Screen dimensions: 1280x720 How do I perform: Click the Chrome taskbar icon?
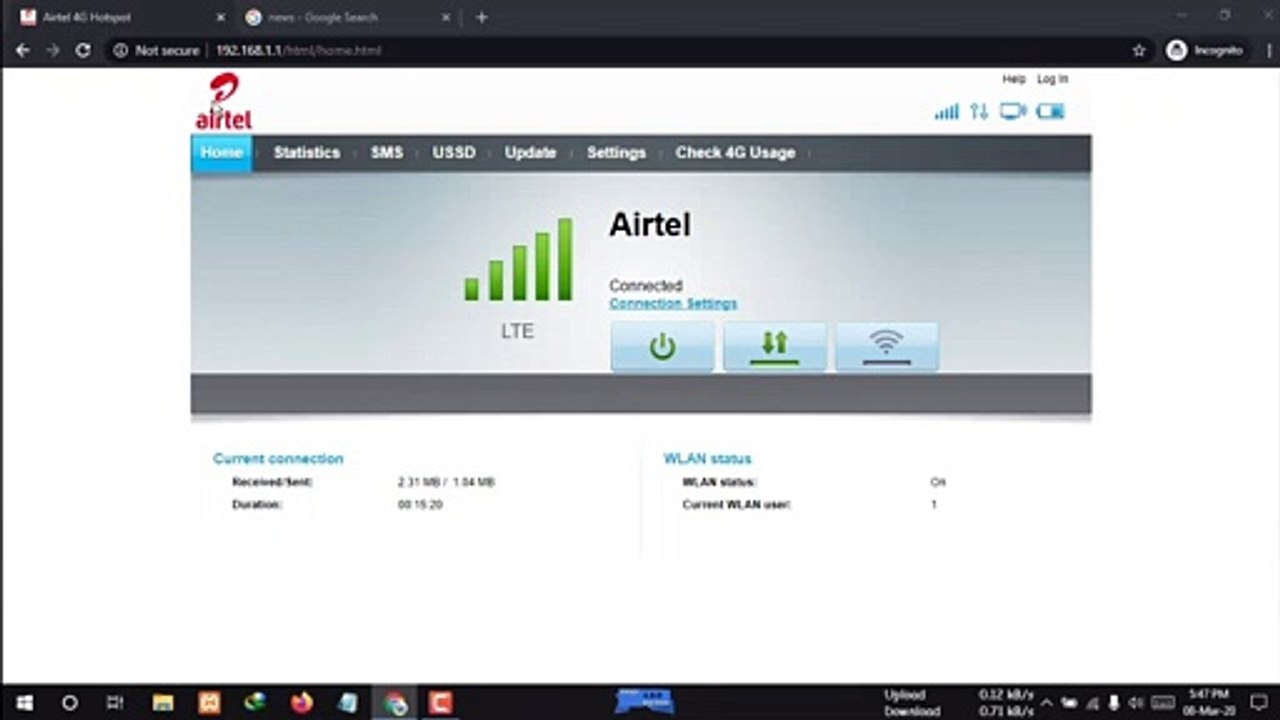click(394, 703)
